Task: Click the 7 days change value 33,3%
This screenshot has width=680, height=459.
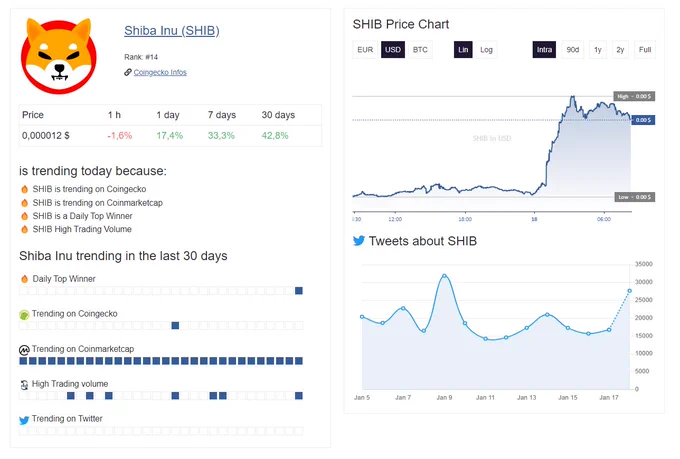Action: point(221,136)
